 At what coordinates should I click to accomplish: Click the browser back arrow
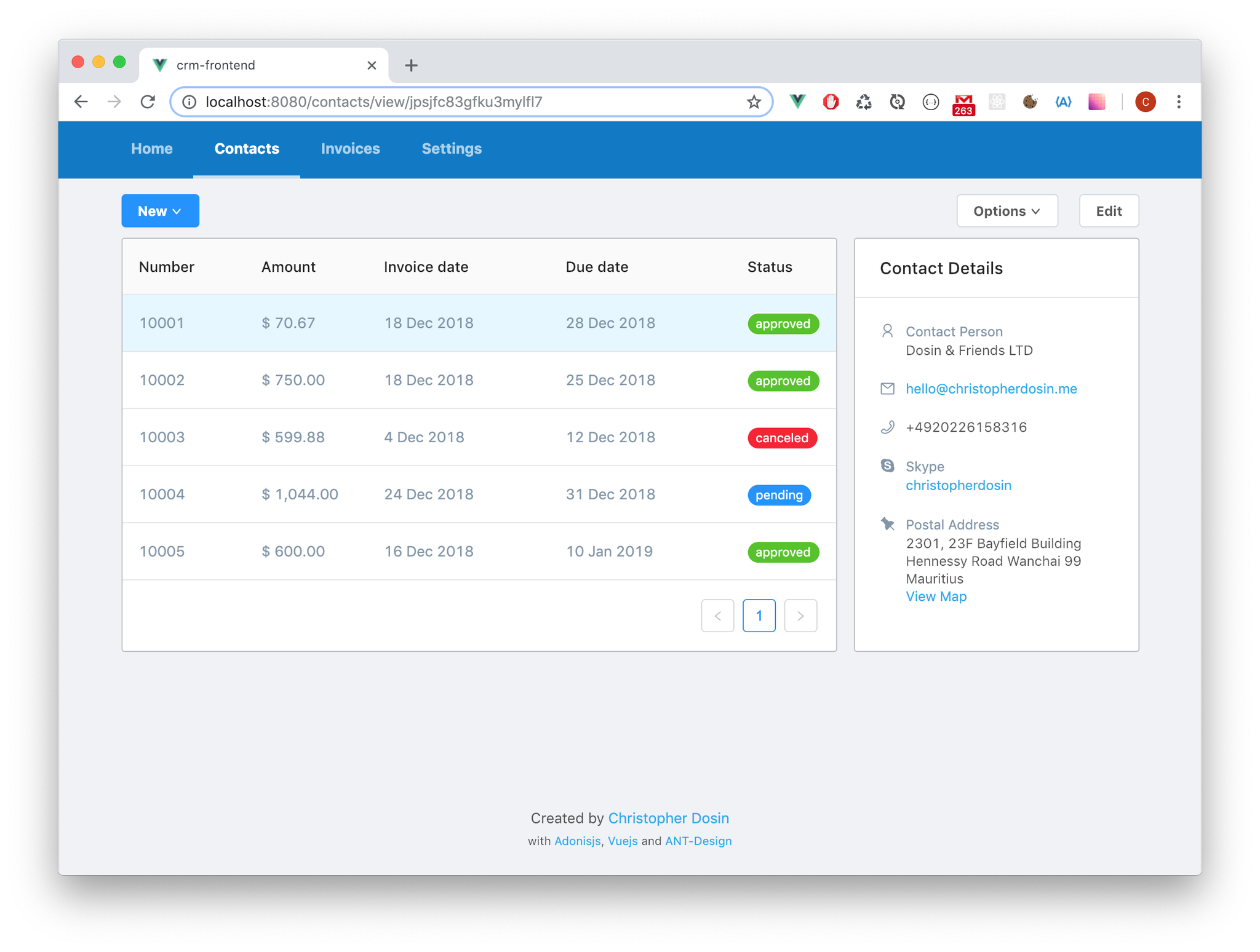pyautogui.click(x=81, y=102)
